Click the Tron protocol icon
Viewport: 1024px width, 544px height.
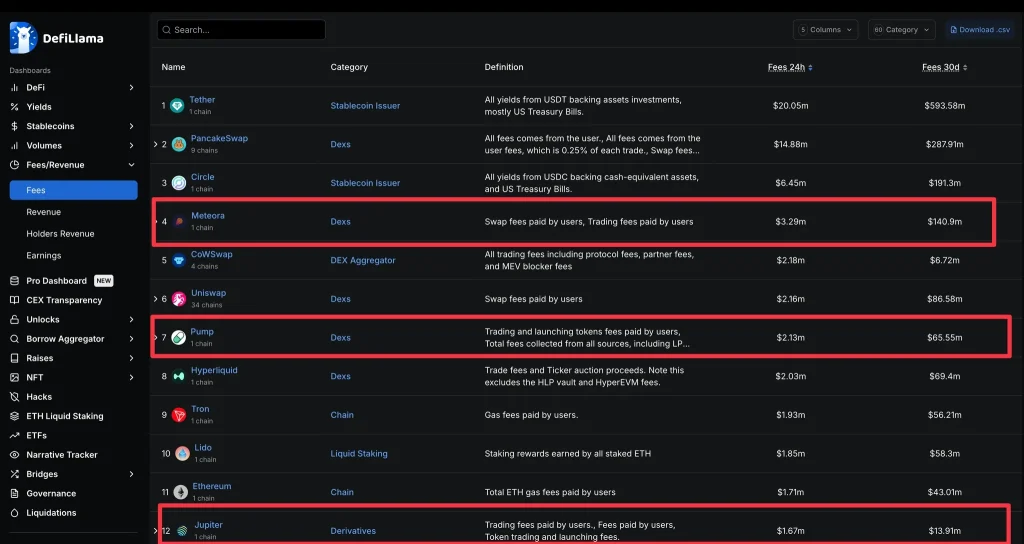coord(179,415)
